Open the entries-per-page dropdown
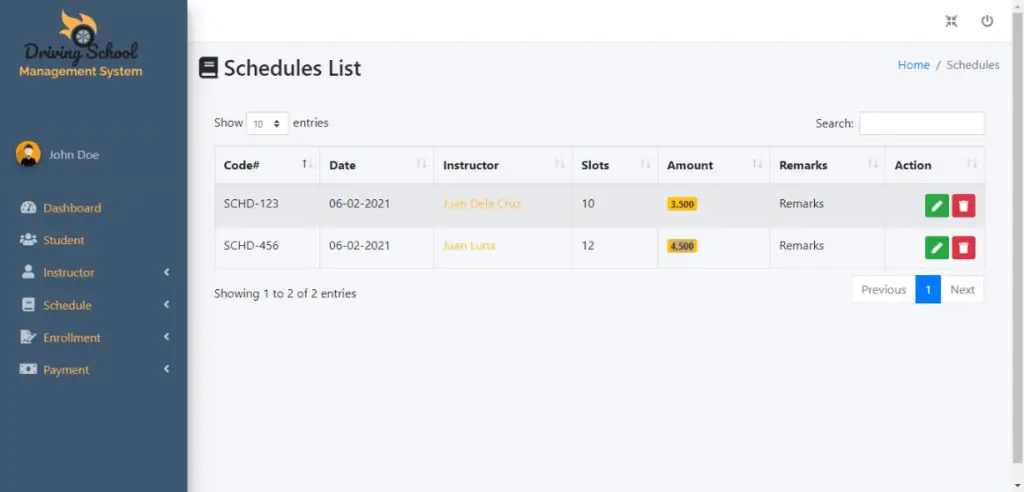Image resolution: width=1024 pixels, height=492 pixels. coord(268,123)
